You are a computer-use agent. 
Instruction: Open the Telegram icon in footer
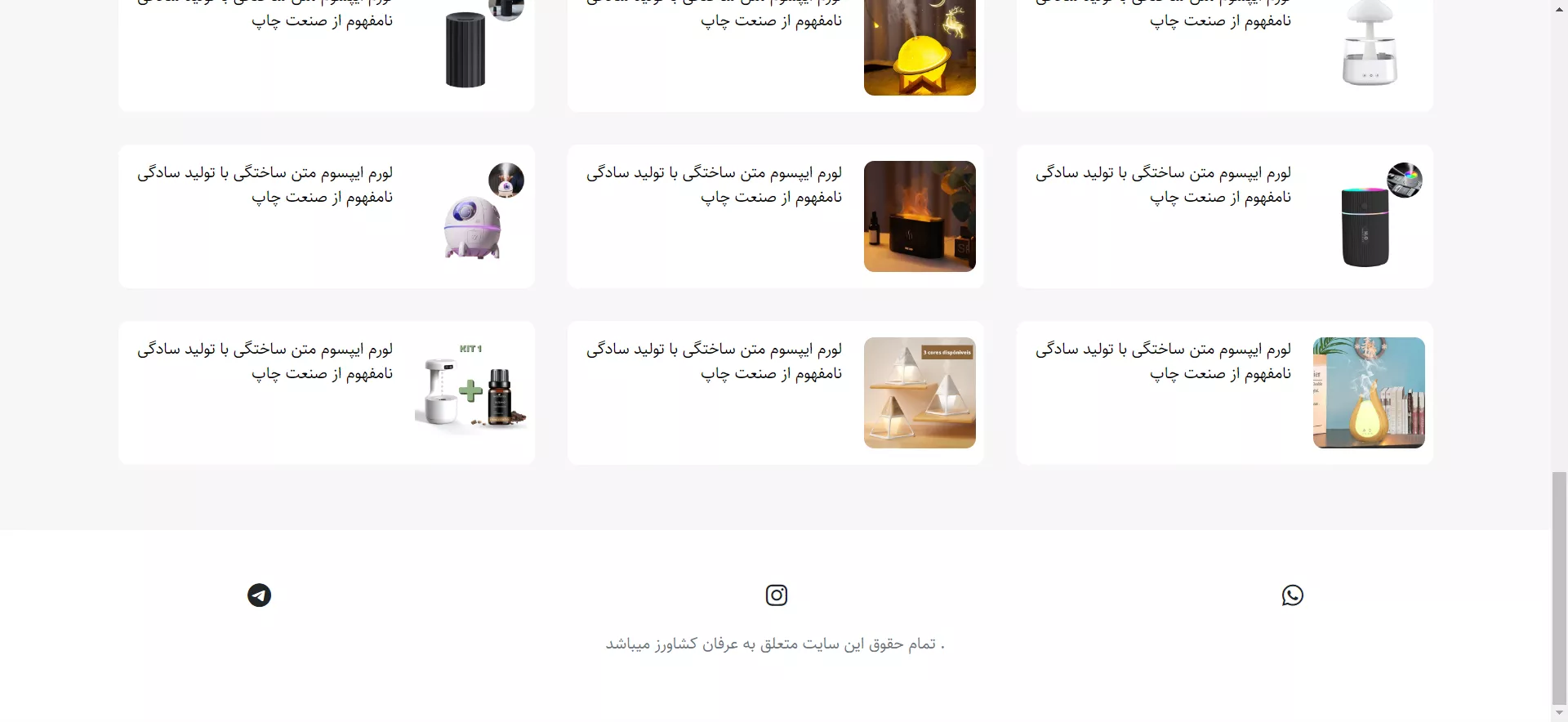(259, 595)
